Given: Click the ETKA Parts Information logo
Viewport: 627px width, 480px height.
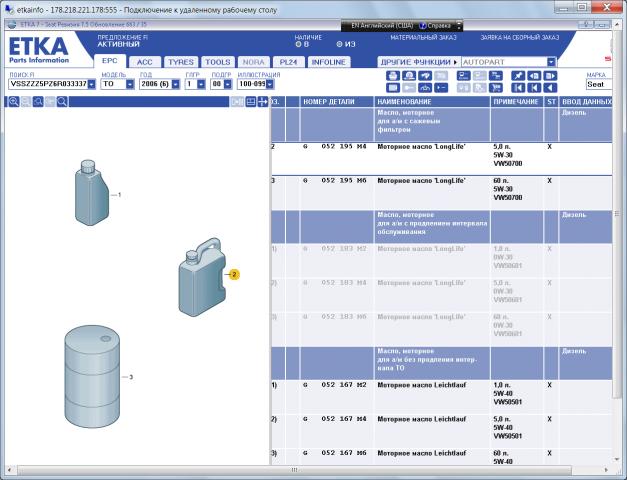Looking at the screenshot, I should point(38,50).
